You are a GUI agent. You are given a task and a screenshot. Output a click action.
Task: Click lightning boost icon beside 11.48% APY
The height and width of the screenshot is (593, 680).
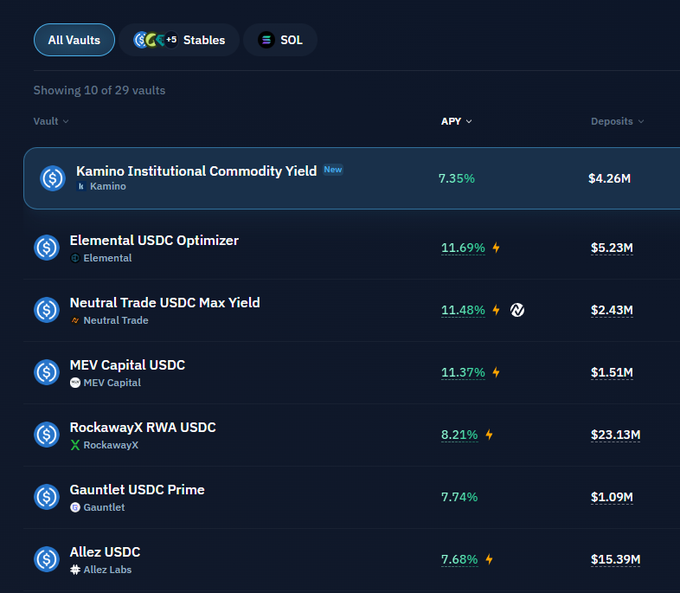coord(496,310)
